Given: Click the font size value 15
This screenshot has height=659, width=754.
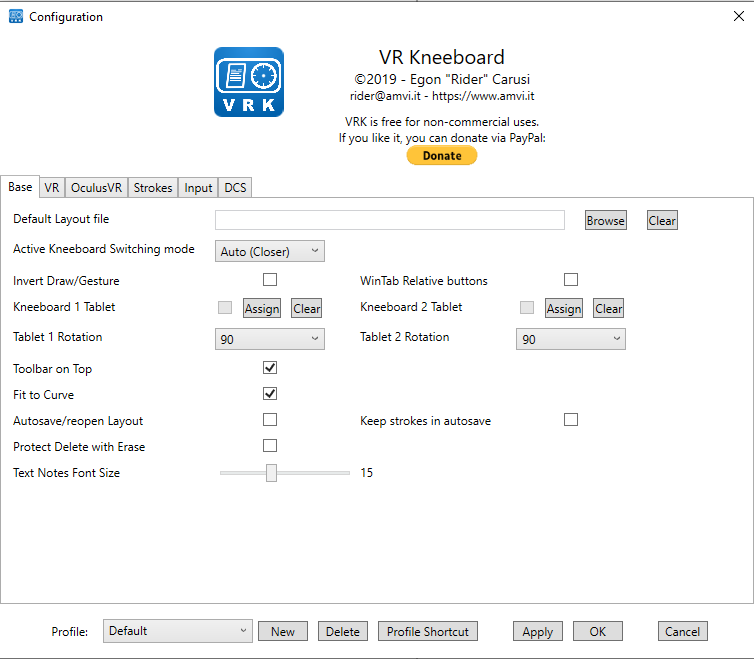Looking at the screenshot, I should [x=366, y=473].
